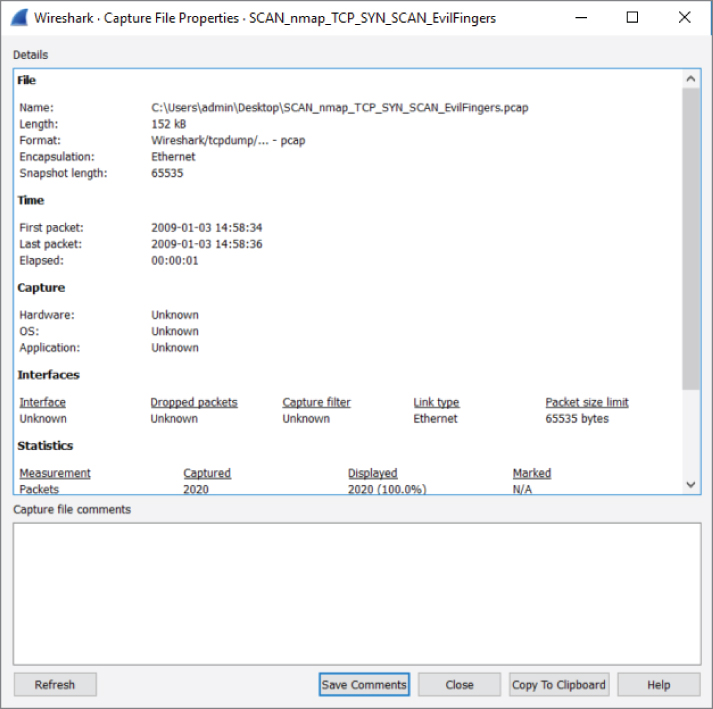Viewport: 713px width, 709px height.
Task: Click the Encapsulation value Ethernet
Action: point(173,157)
